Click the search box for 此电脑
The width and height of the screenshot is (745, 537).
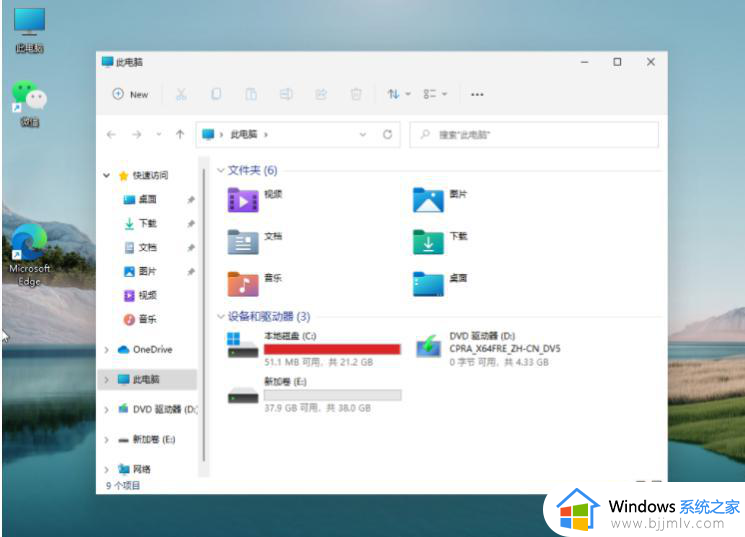coord(534,134)
